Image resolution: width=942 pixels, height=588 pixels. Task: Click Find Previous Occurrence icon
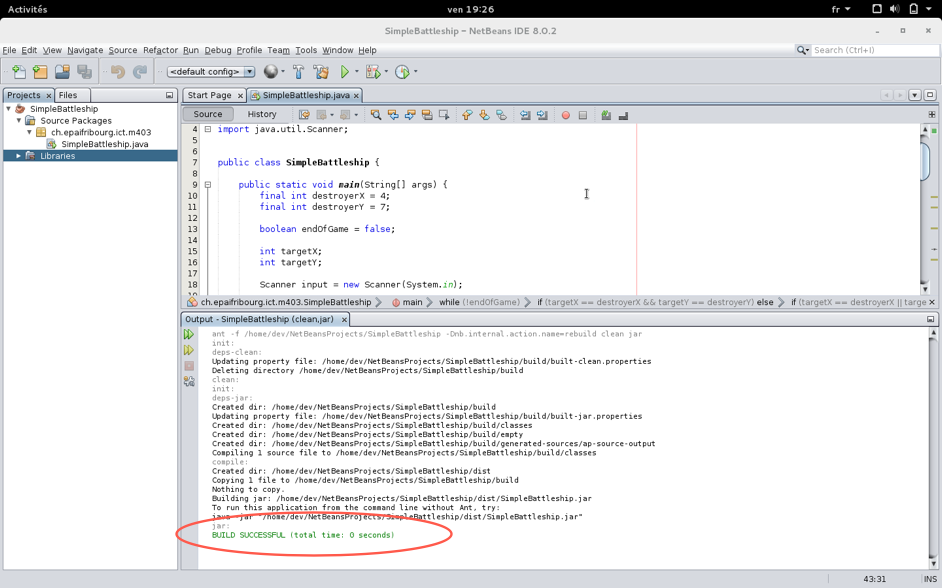point(393,115)
